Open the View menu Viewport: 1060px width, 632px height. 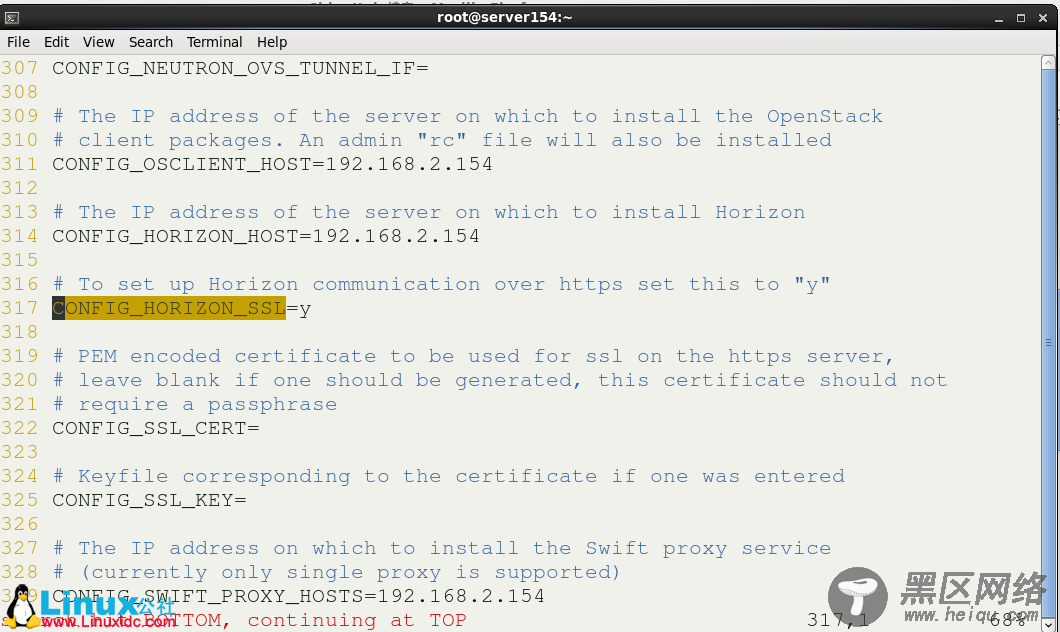tap(99, 42)
